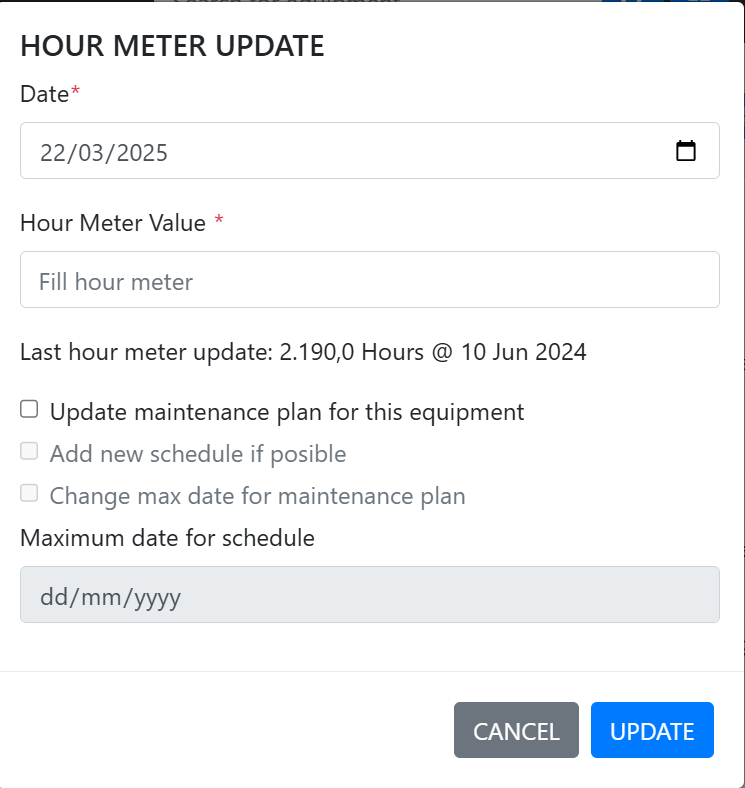The image size is (745, 788).
Task: Click the "Hour Meter Value" label
Action: [x=113, y=223]
